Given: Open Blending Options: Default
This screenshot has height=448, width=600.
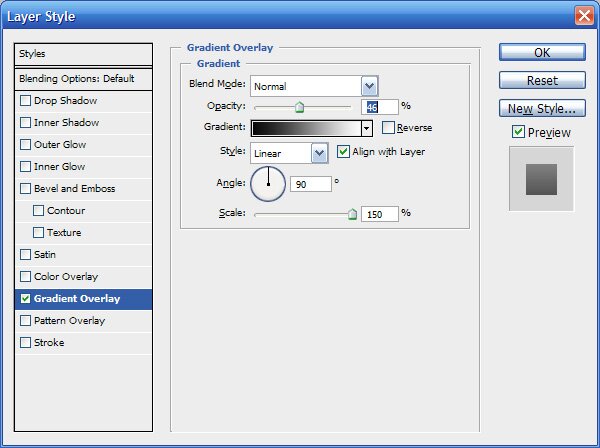Looking at the screenshot, I should [x=83, y=79].
